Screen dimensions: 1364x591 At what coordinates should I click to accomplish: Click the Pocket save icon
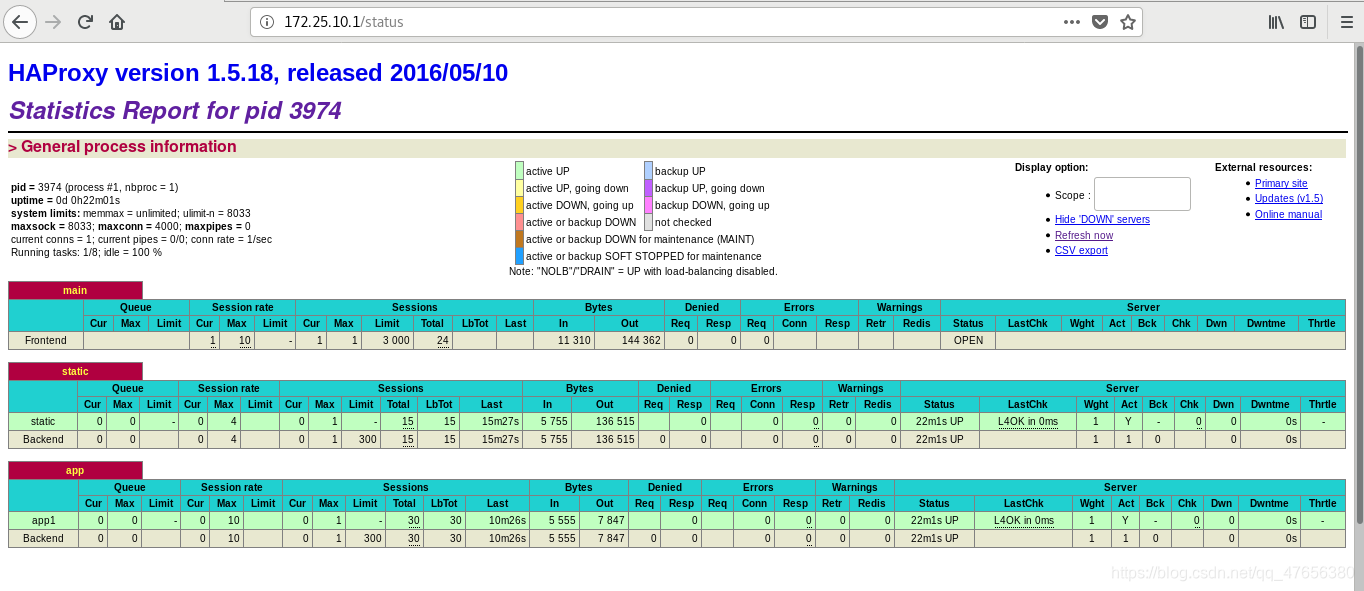(x=1100, y=21)
